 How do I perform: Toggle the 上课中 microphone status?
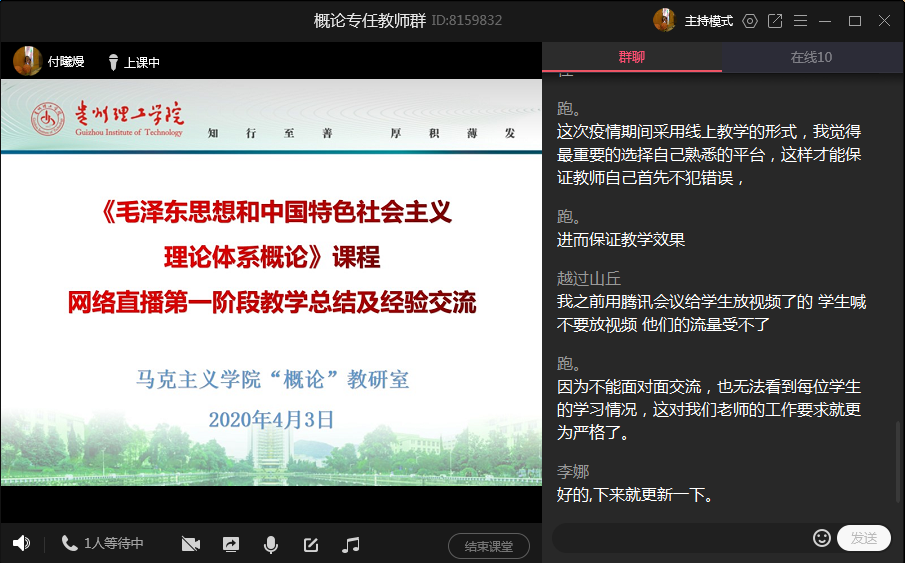(x=133, y=62)
